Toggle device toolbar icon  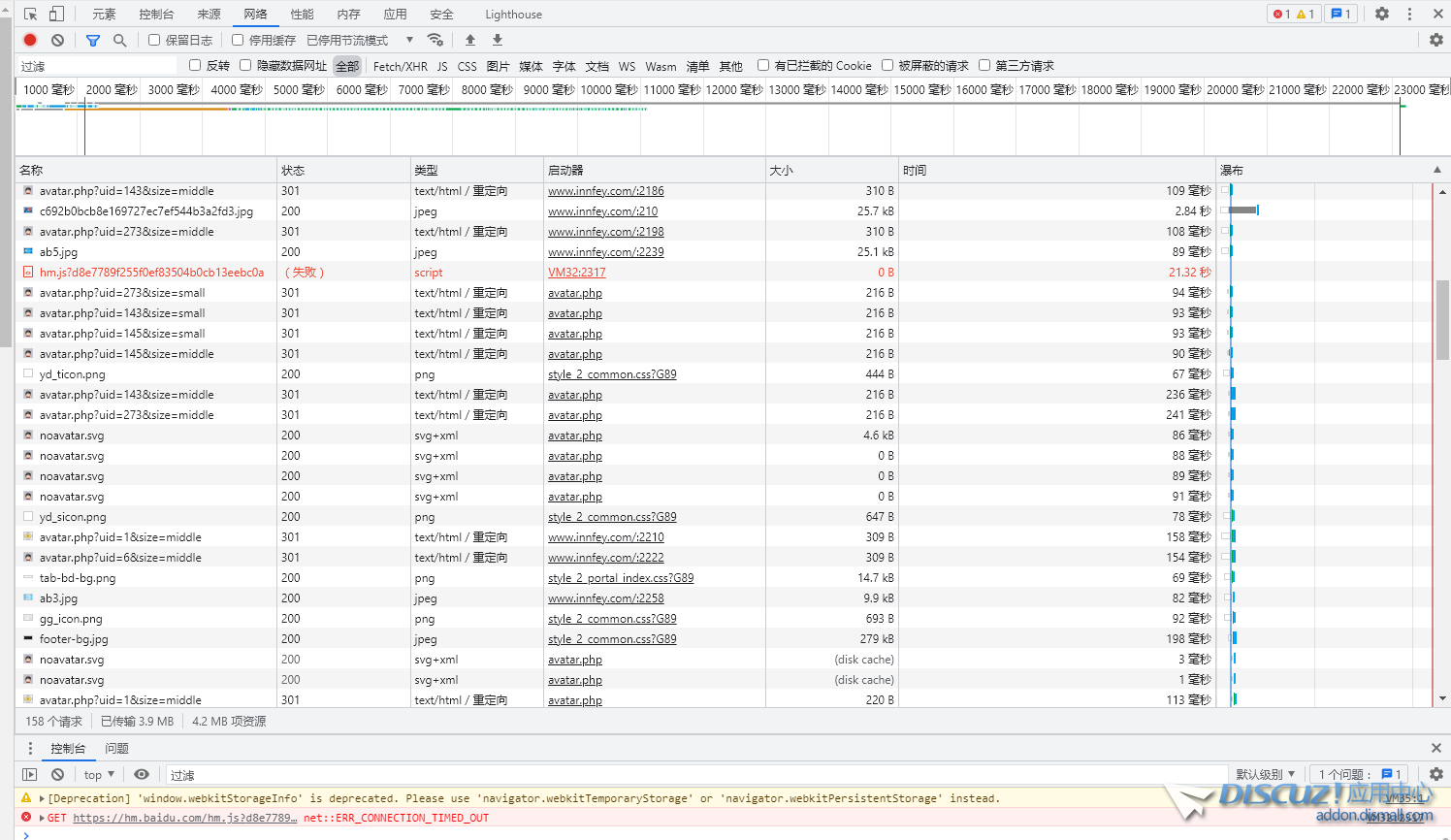(x=56, y=14)
